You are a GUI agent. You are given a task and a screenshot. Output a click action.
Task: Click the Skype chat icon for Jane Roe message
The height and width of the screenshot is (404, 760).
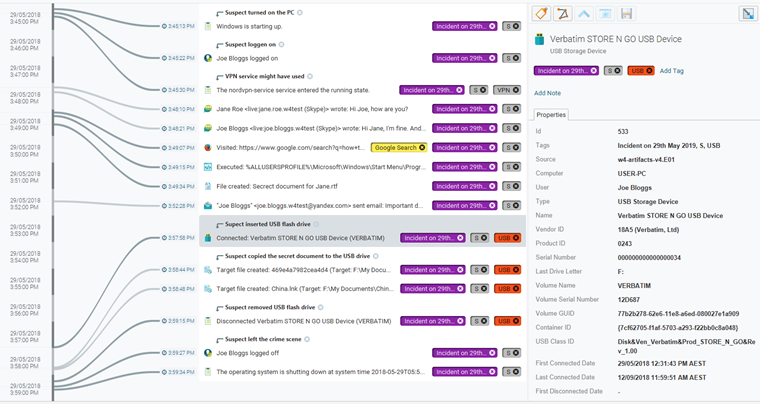click(208, 109)
